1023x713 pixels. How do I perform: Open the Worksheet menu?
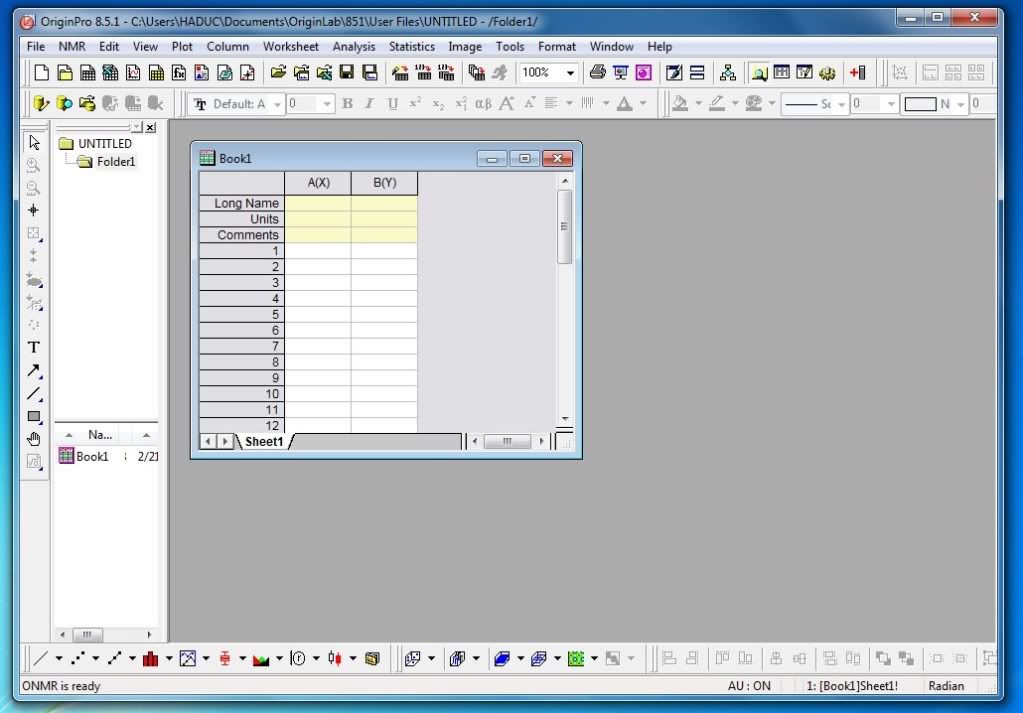tap(291, 46)
